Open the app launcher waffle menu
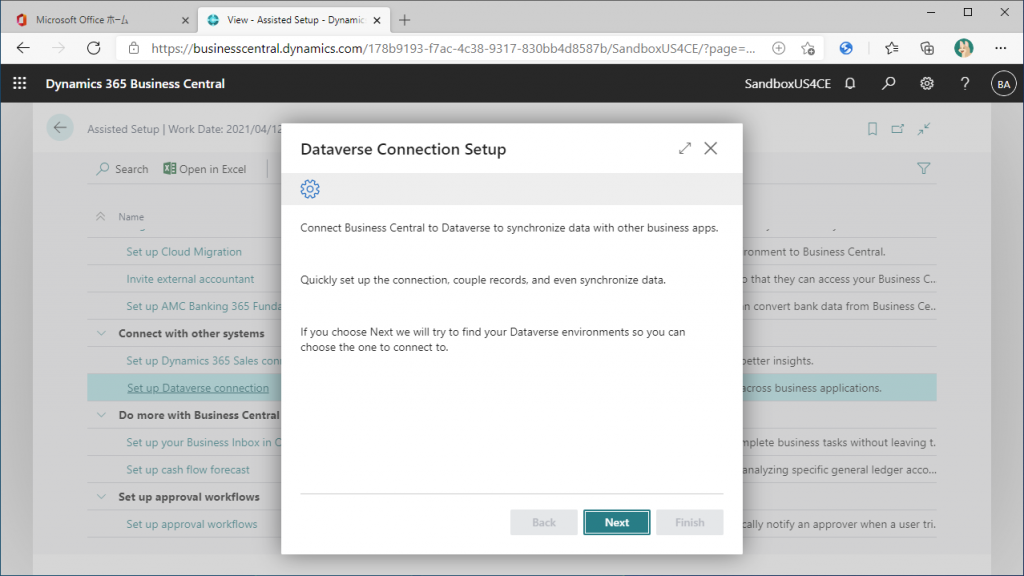This screenshot has width=1024, height=576. [20, 84]
